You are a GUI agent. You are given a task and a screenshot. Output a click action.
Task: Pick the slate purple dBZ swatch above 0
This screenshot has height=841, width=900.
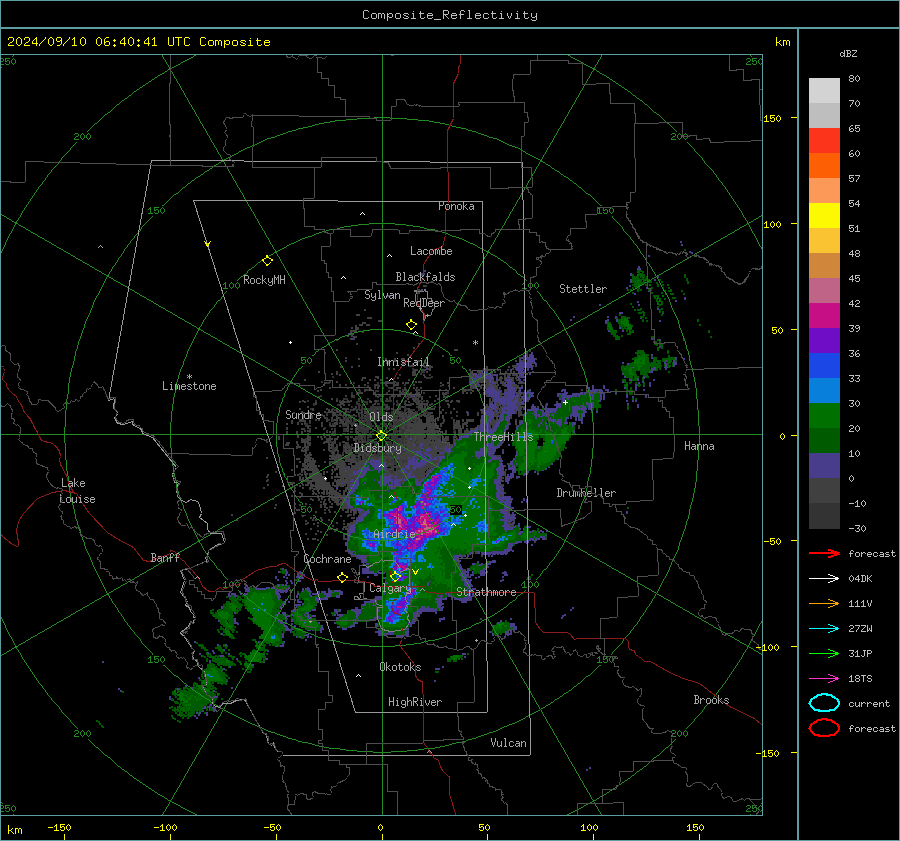[x=824, y=465]
